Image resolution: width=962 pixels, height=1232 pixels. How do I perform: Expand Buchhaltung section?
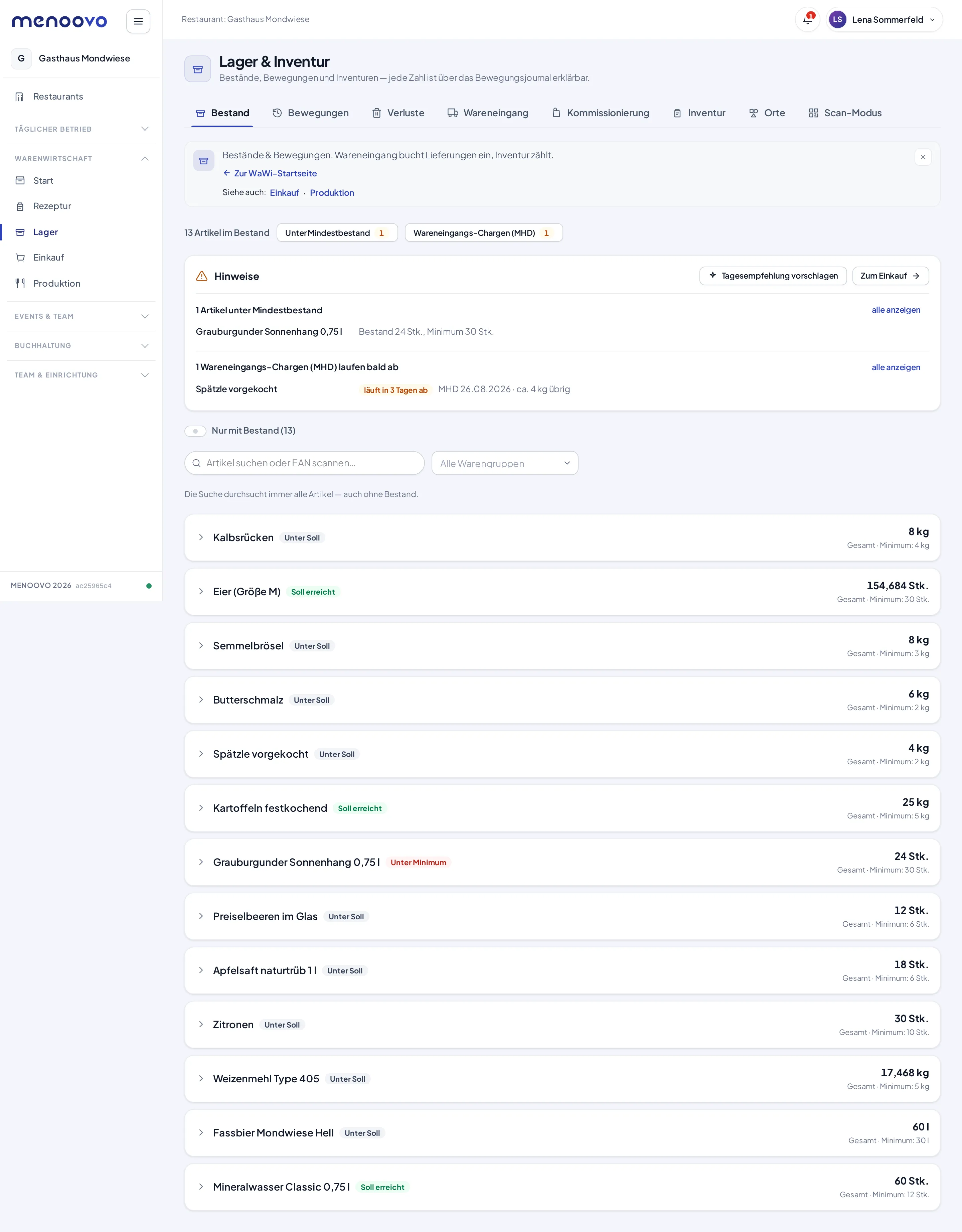pos(81,346)
